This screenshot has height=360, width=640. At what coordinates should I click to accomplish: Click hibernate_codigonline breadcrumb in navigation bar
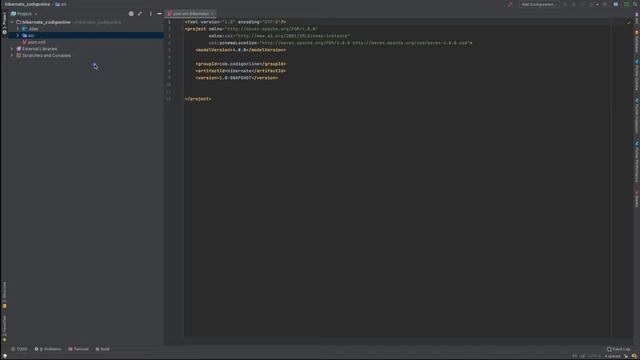[x=27, y=4]
